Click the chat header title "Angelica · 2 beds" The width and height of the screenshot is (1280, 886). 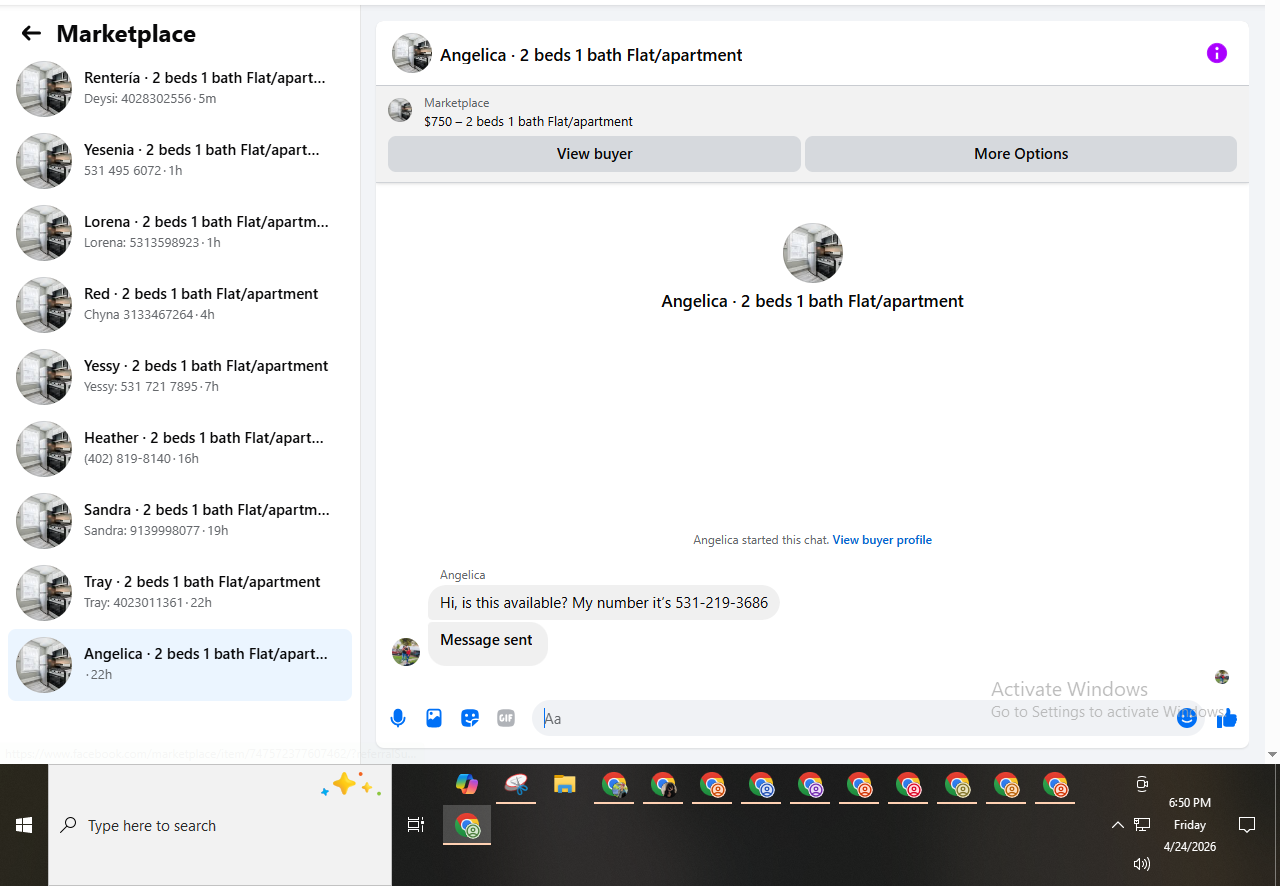pos(591,55)
